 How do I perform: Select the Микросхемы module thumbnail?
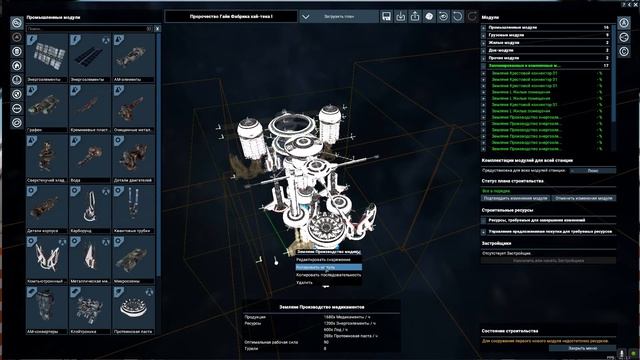point(133,260)
